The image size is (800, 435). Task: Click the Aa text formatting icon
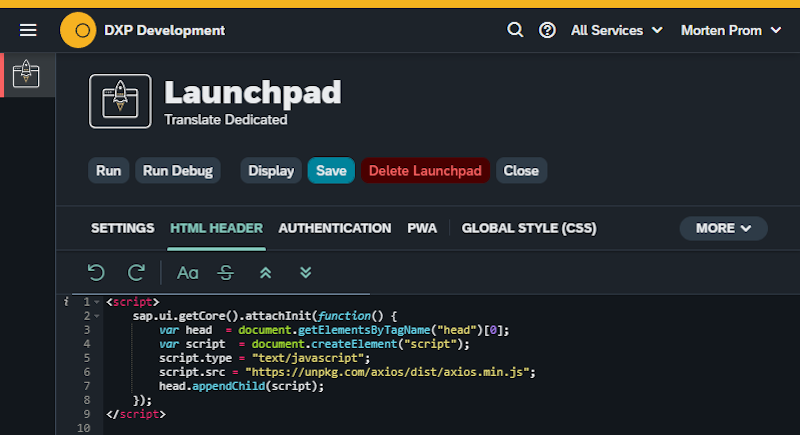pyautogui.click(x=188, y=272)
